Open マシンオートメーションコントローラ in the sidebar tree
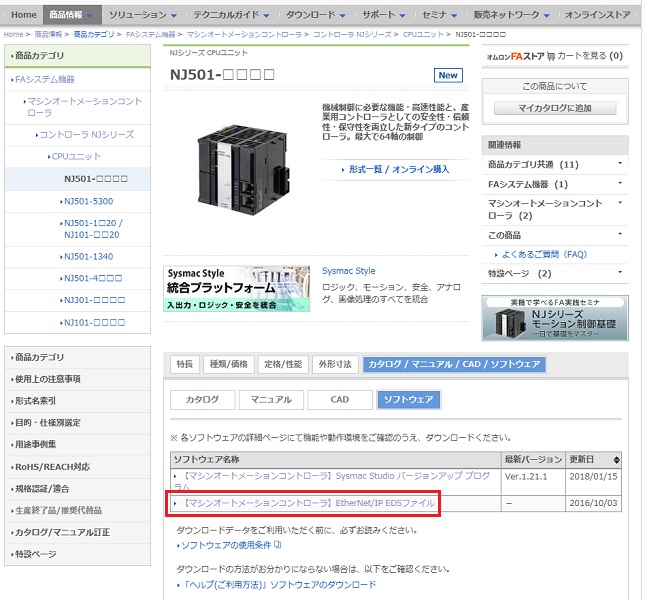645x600 pixels. point(84,107)
